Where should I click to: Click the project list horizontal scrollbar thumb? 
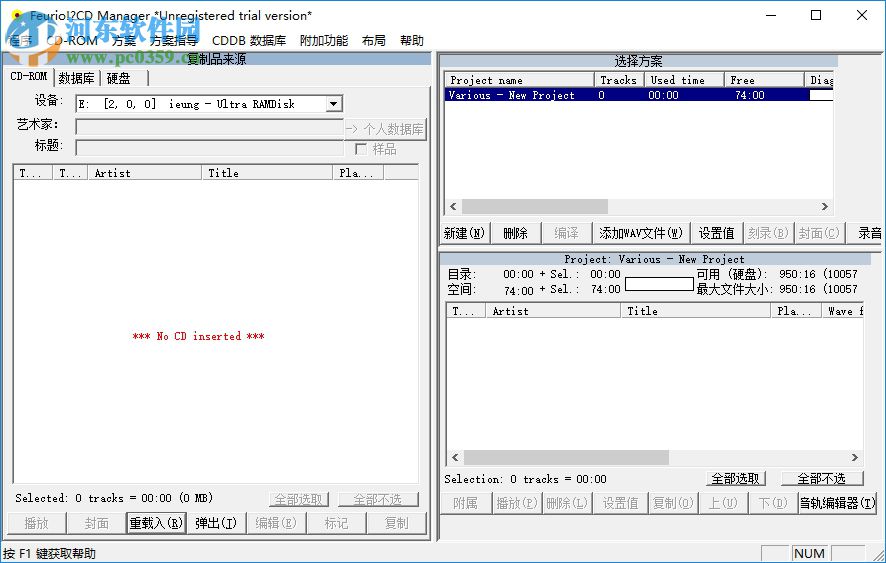(535, 206)
